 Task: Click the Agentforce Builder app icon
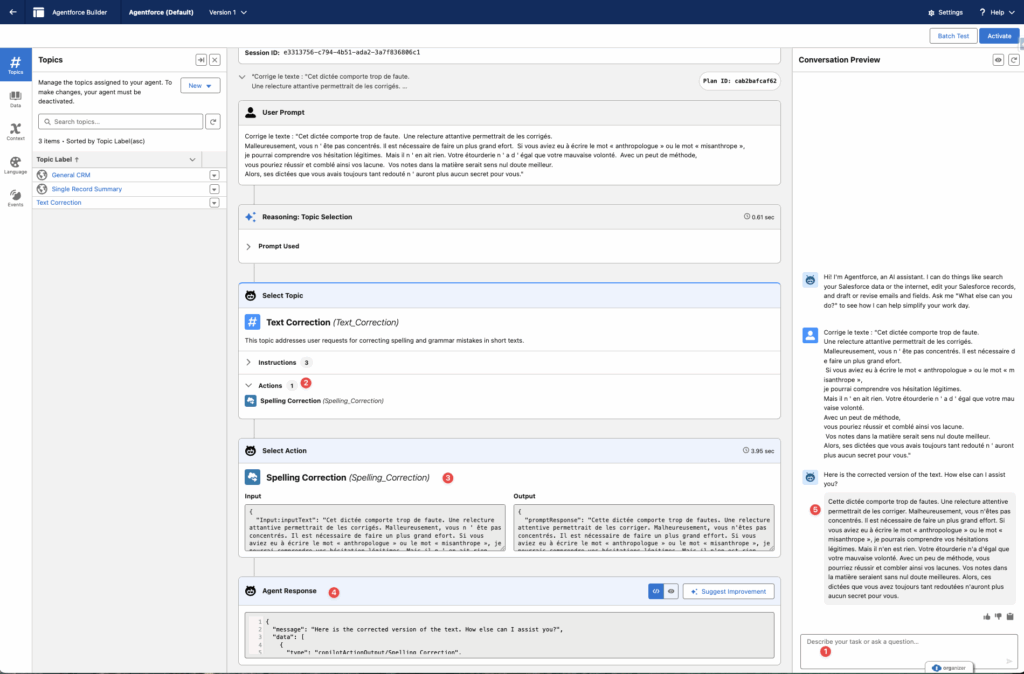coord(39,12)
